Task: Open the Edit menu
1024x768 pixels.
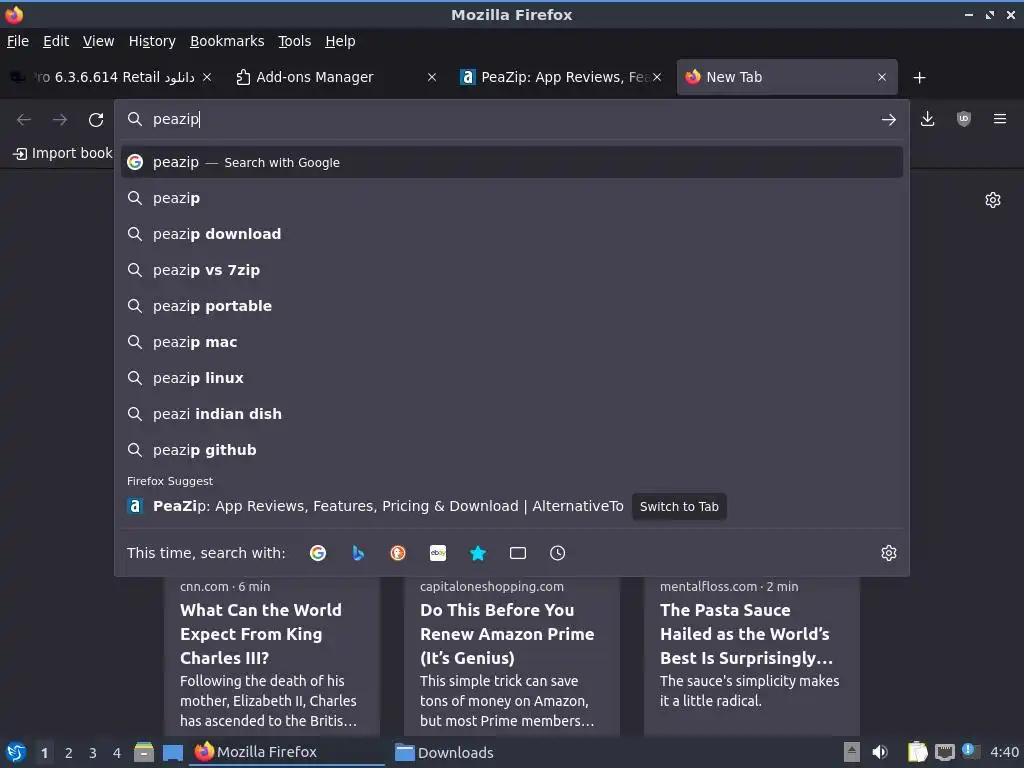Action: click(56, 41)
